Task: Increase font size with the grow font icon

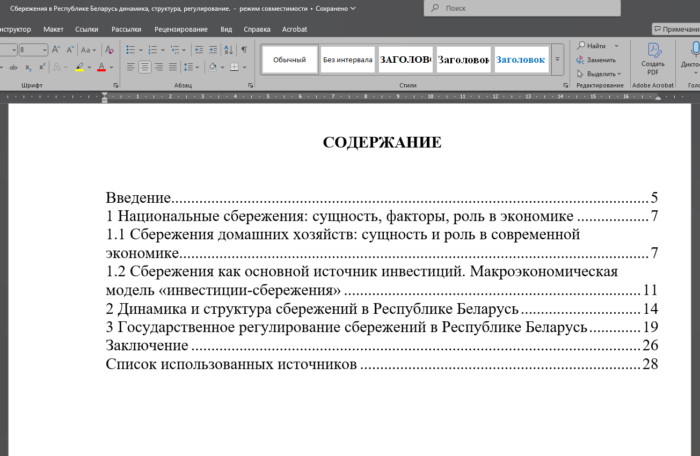Action: (56, 50)
